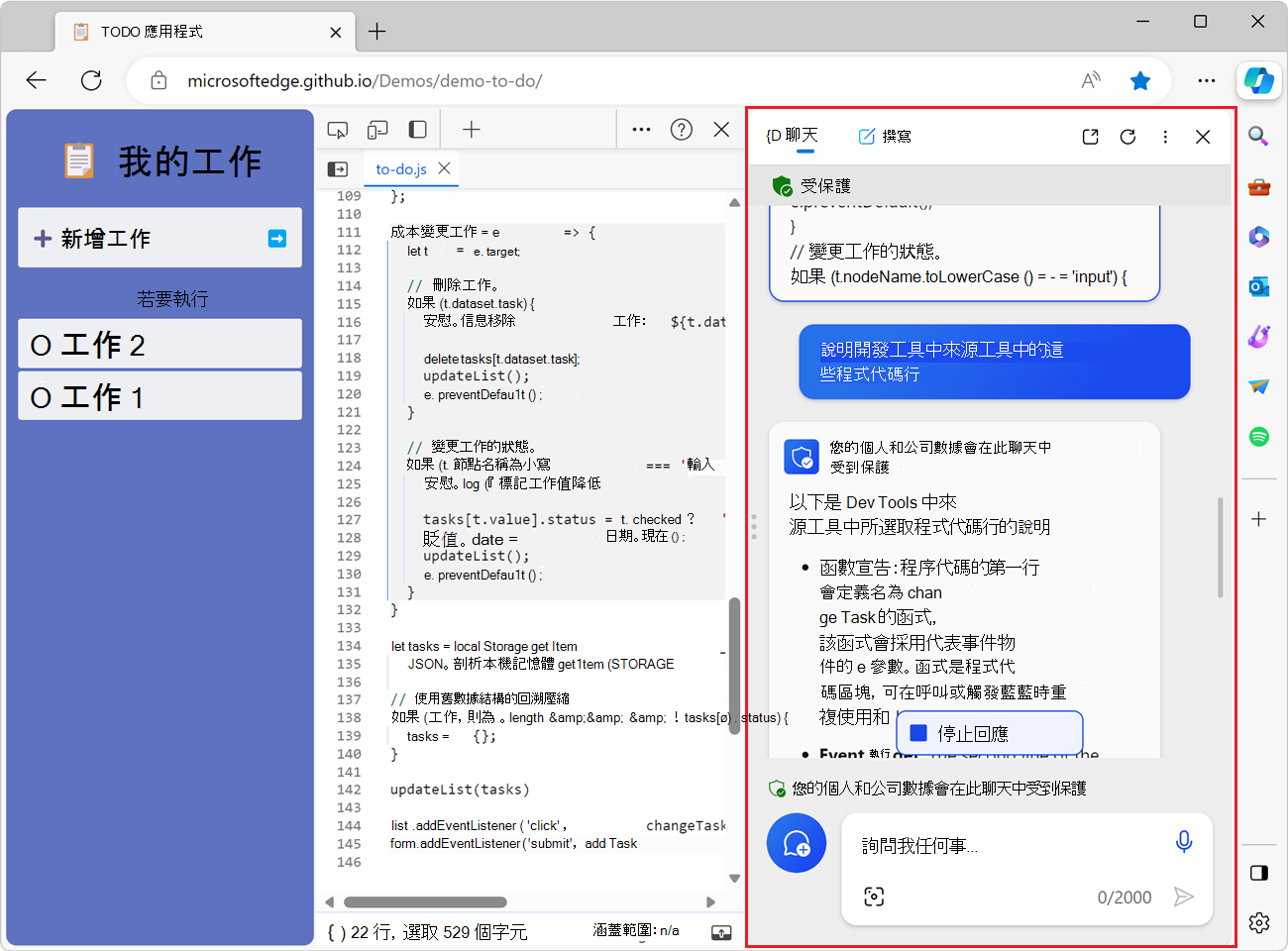
Task: Click the screenshot icon in chat input box
Action: point(874,897)
